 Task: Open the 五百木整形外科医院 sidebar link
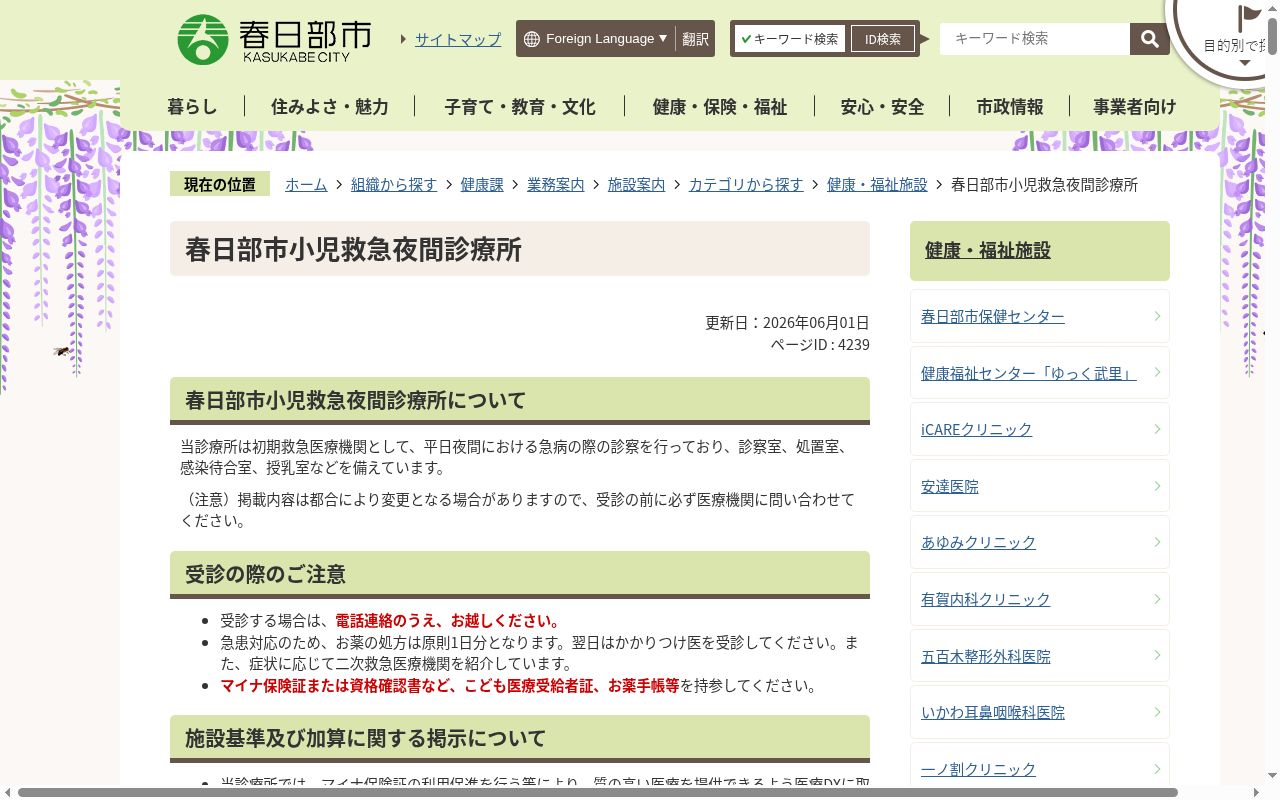tap(986, 657)
